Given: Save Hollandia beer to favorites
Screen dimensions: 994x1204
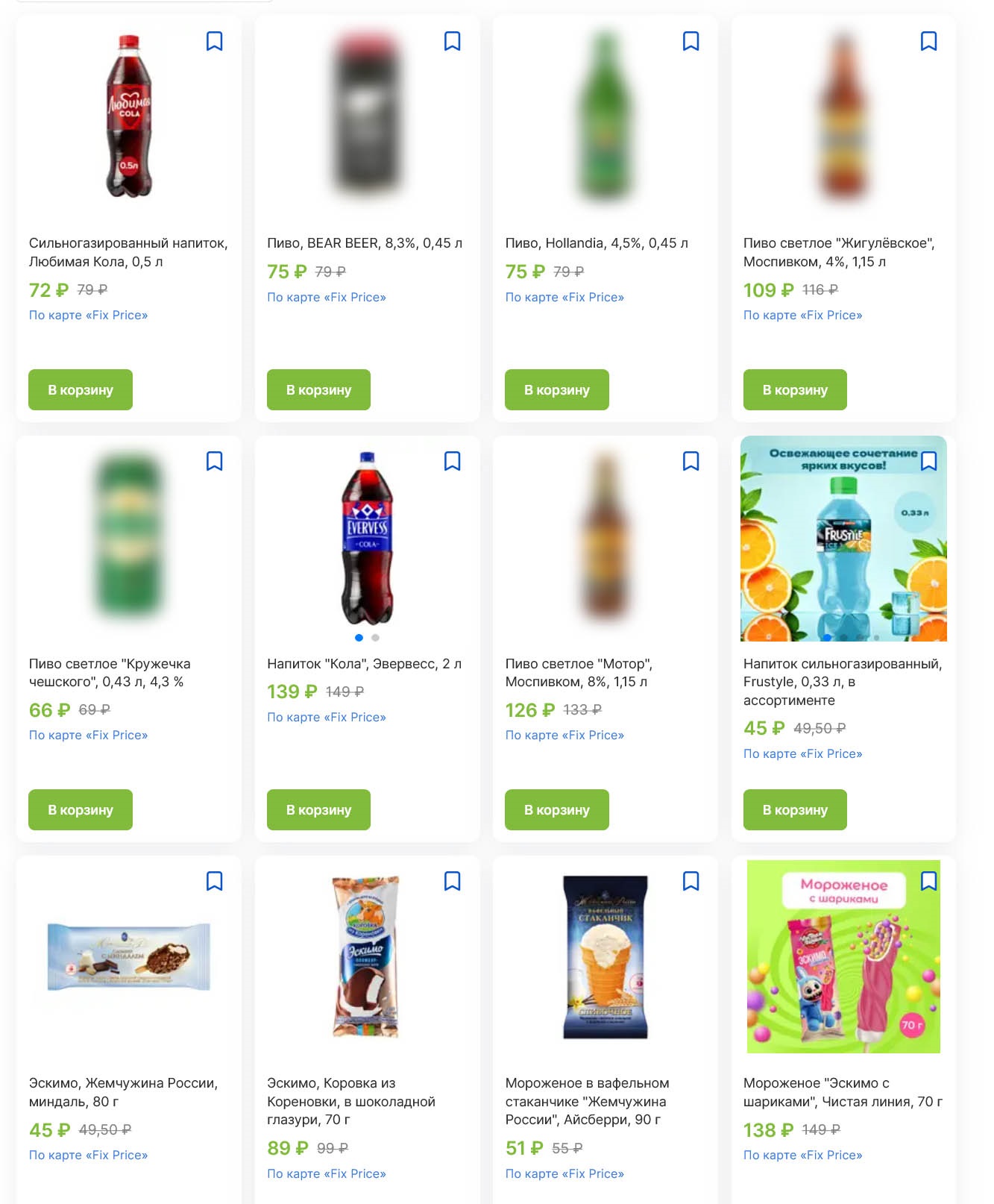Looking at the screenshot, I should coord(691,41).
